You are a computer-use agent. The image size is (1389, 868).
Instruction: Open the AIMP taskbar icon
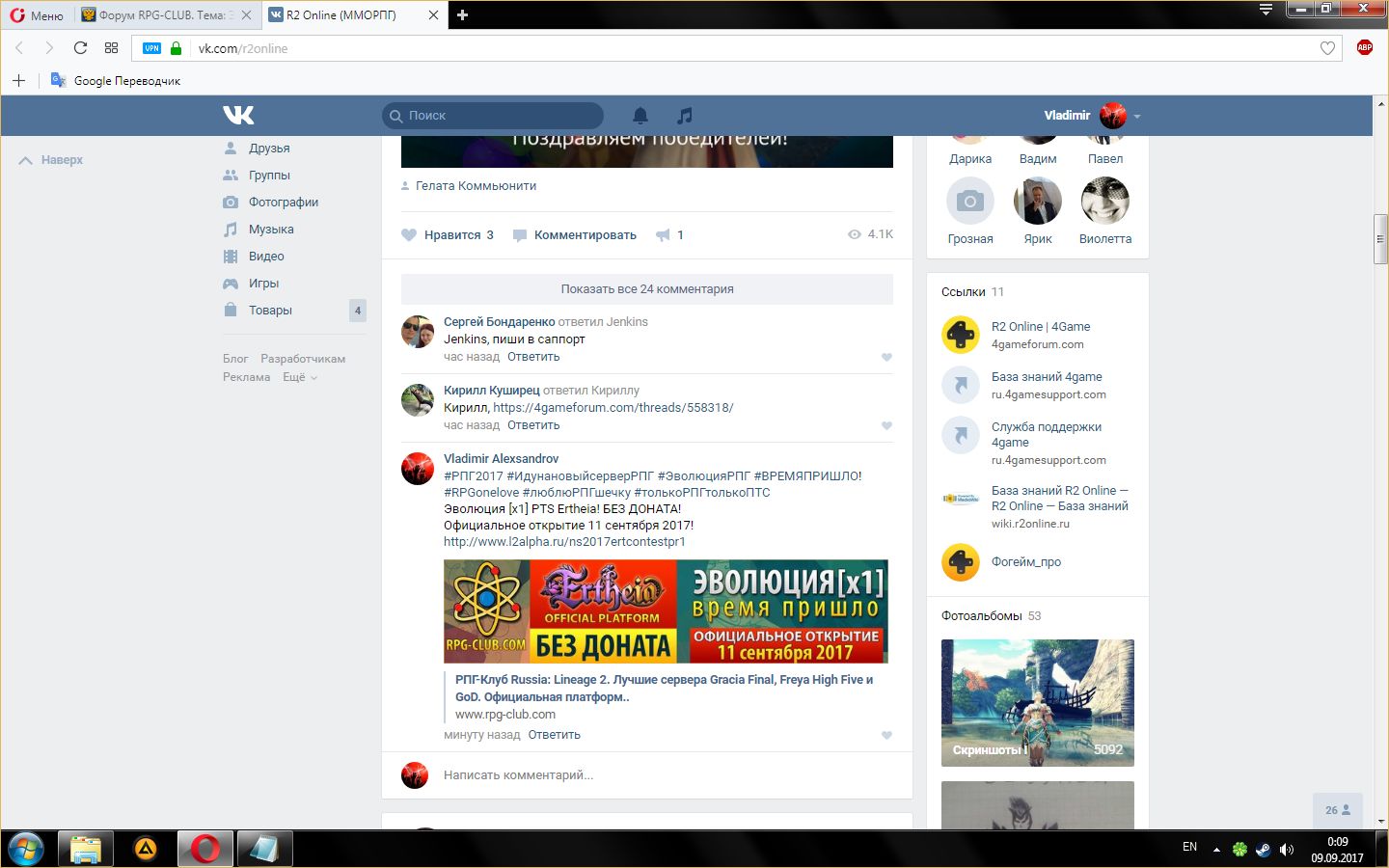pyautogui.click(x=145, y=849)
